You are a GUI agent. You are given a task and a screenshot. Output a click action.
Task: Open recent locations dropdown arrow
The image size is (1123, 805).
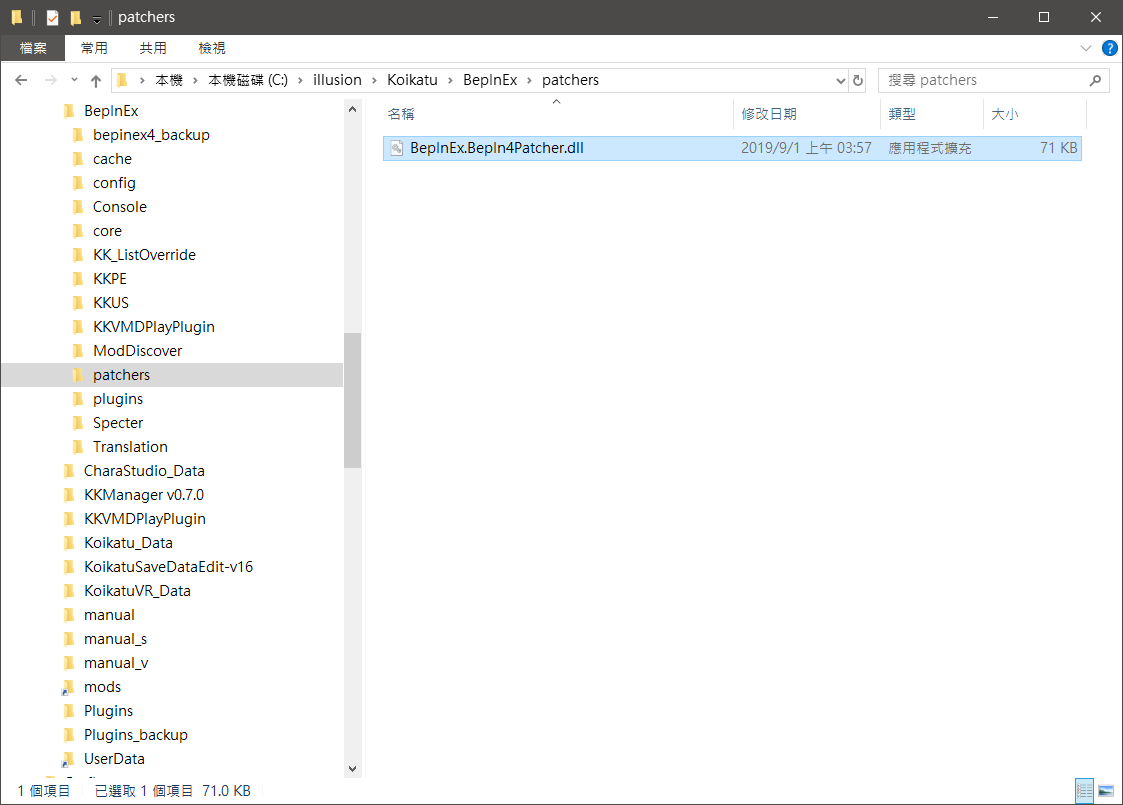pyautogui.click(x=72, y=80)
